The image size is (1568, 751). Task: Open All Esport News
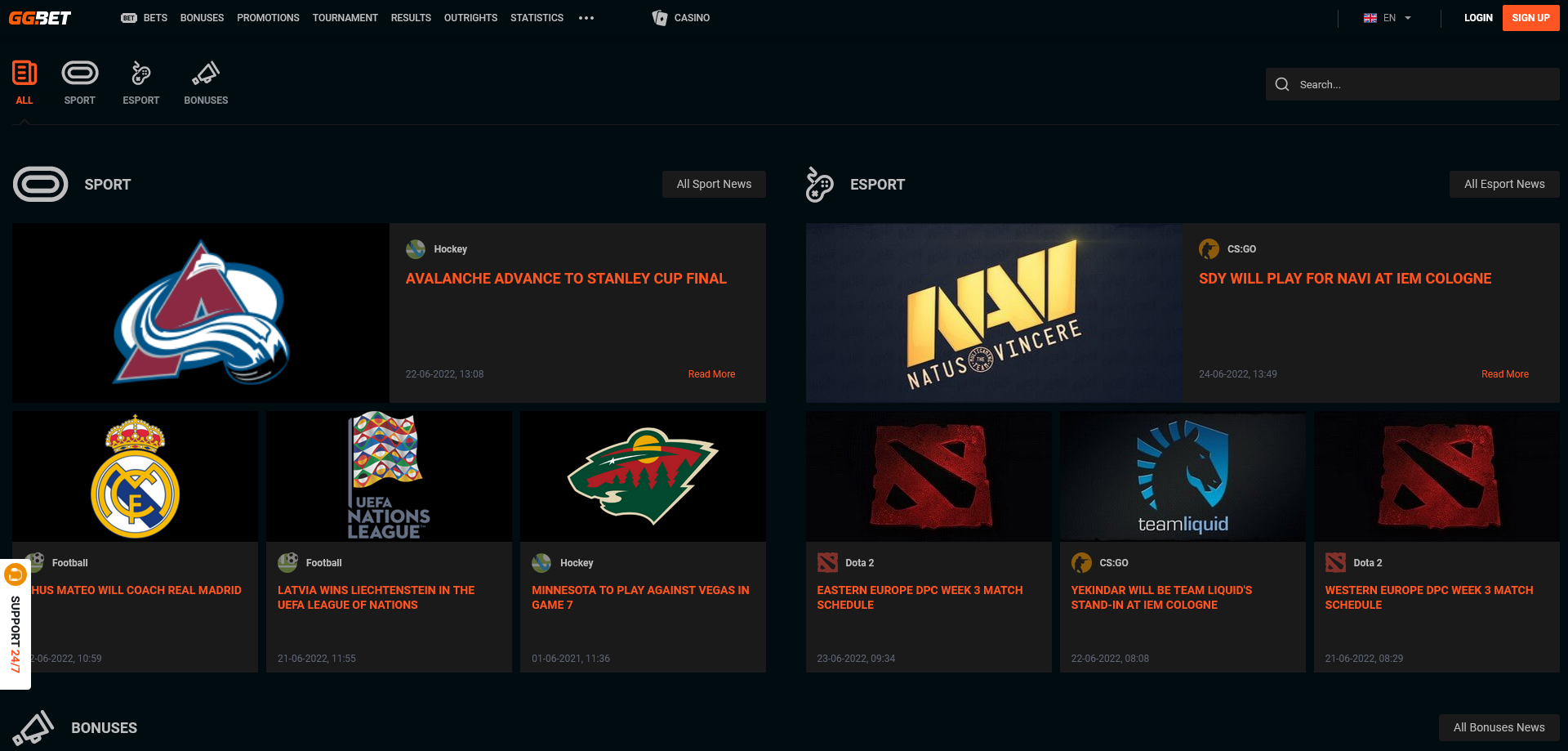coord(1504,184)
